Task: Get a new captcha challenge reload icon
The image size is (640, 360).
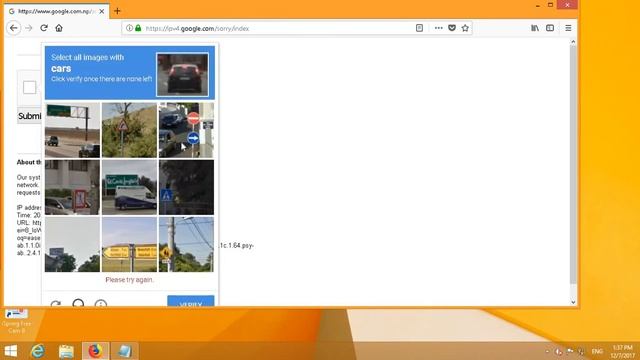Action: (x=56, y=304)
